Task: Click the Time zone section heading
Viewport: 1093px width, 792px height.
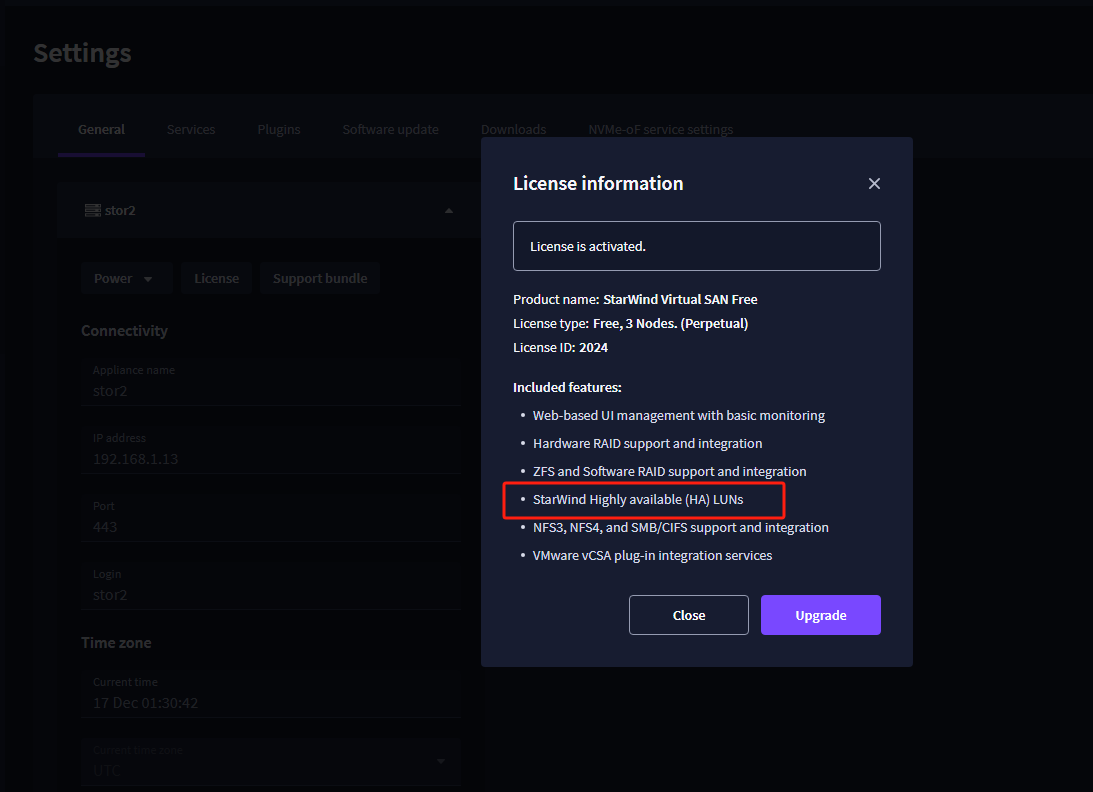Action: click(x=116, y=643)
